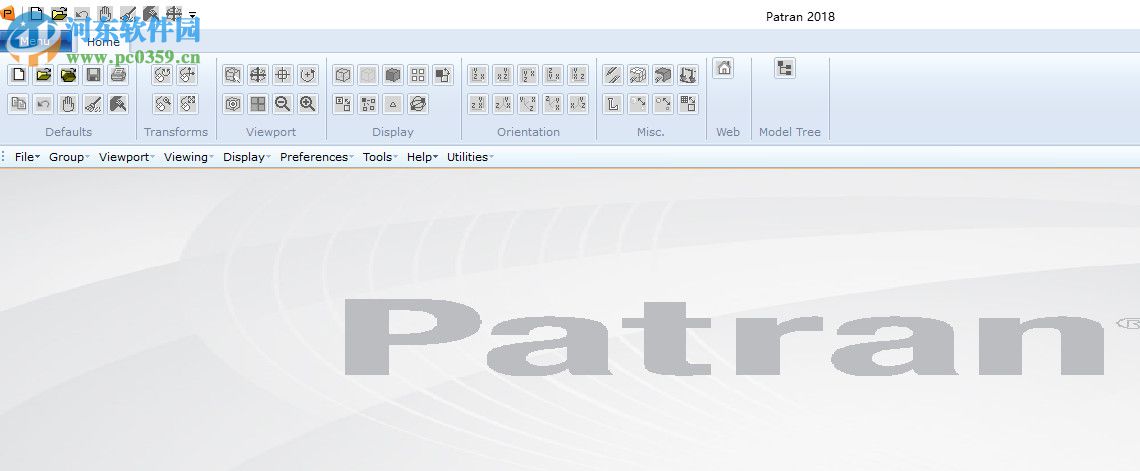Click New document icon in quick access toolbar
1140x471 pixels.
(36, 13)
